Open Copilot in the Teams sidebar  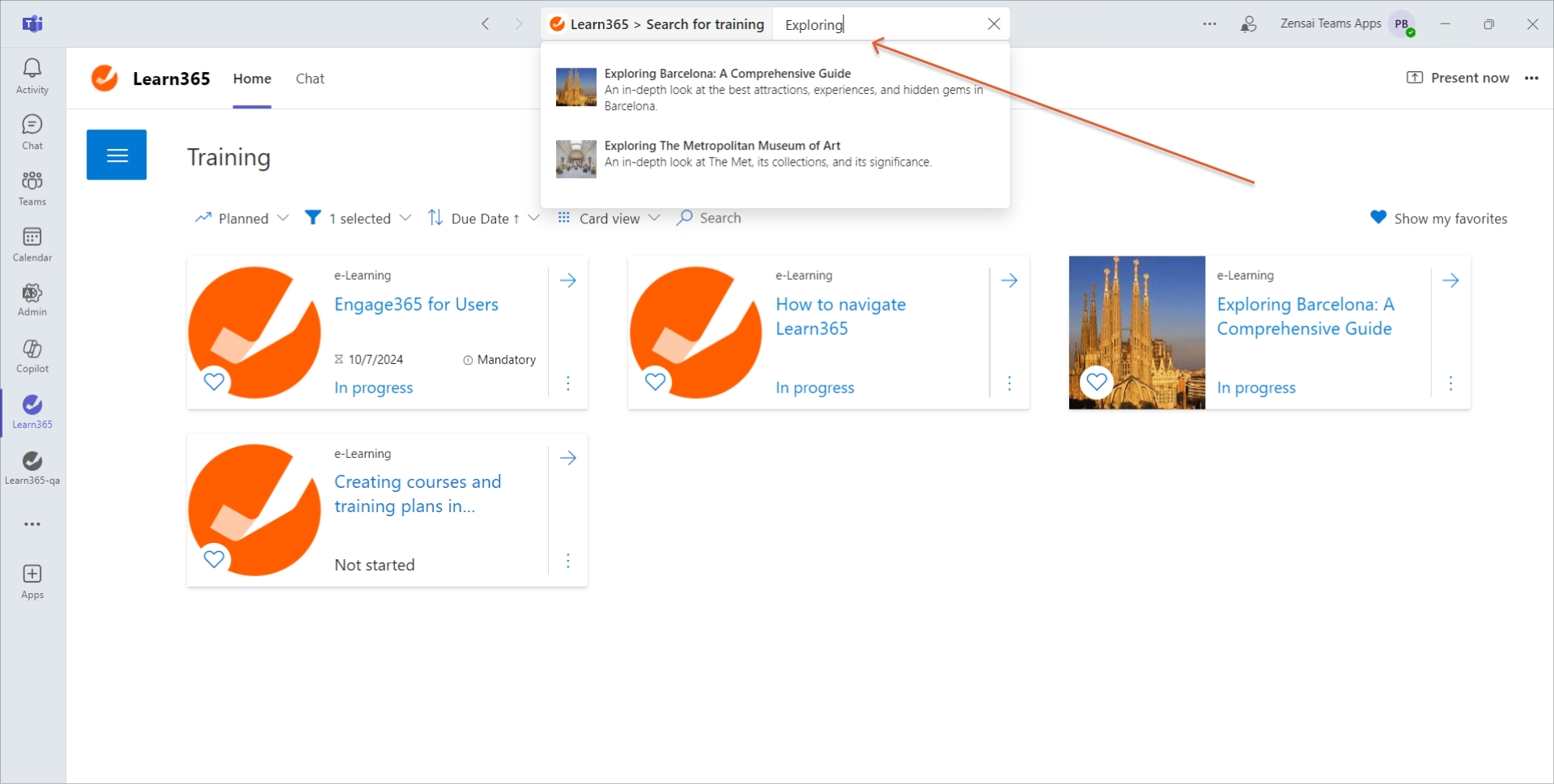pyautogui.click(x=32, y=356)
